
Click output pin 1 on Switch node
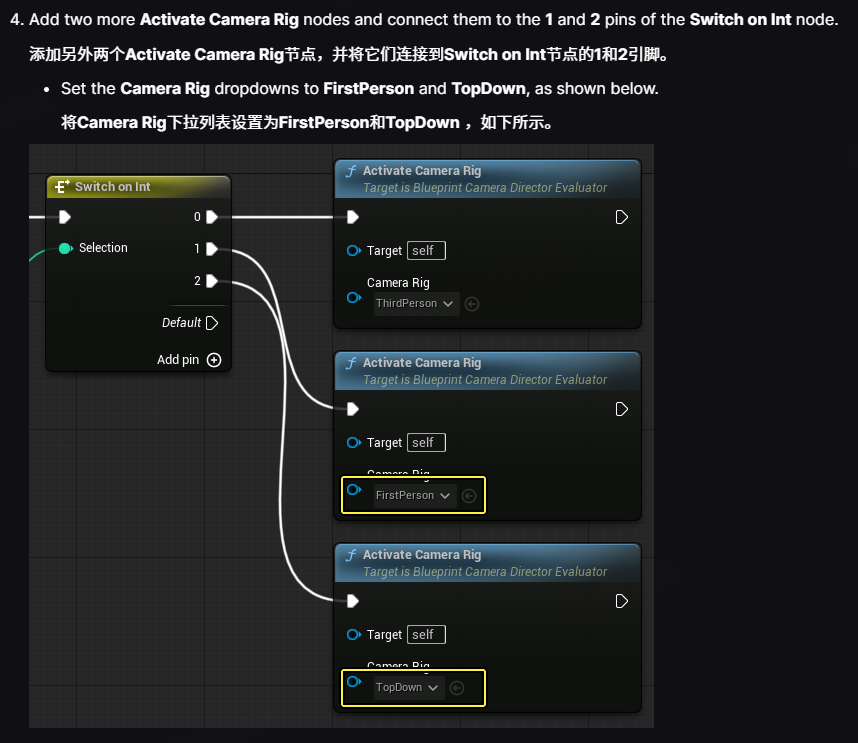pyautogui.click(x=212, y=249)
